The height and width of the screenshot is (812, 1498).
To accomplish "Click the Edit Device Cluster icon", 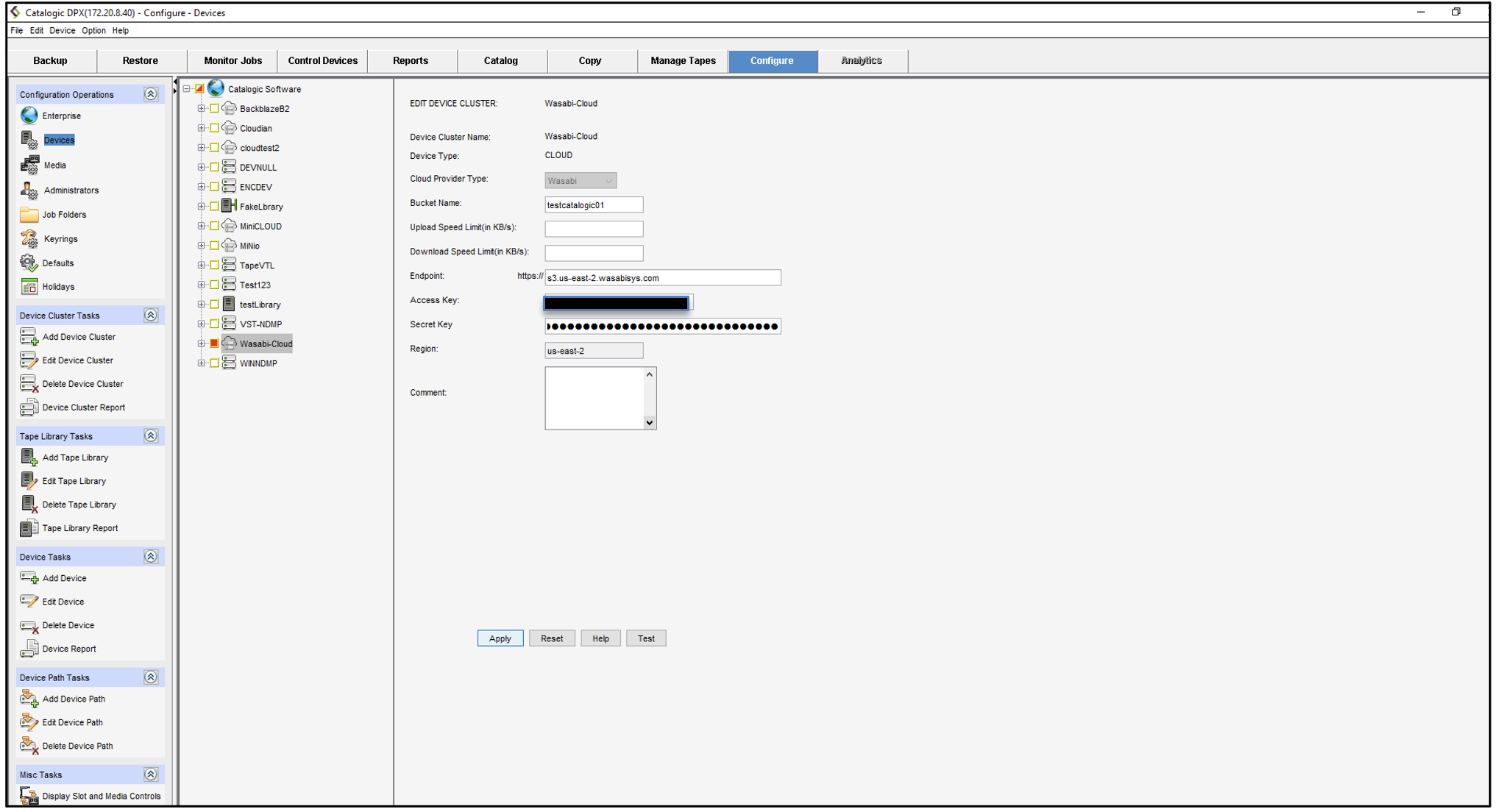I will 29,360.
